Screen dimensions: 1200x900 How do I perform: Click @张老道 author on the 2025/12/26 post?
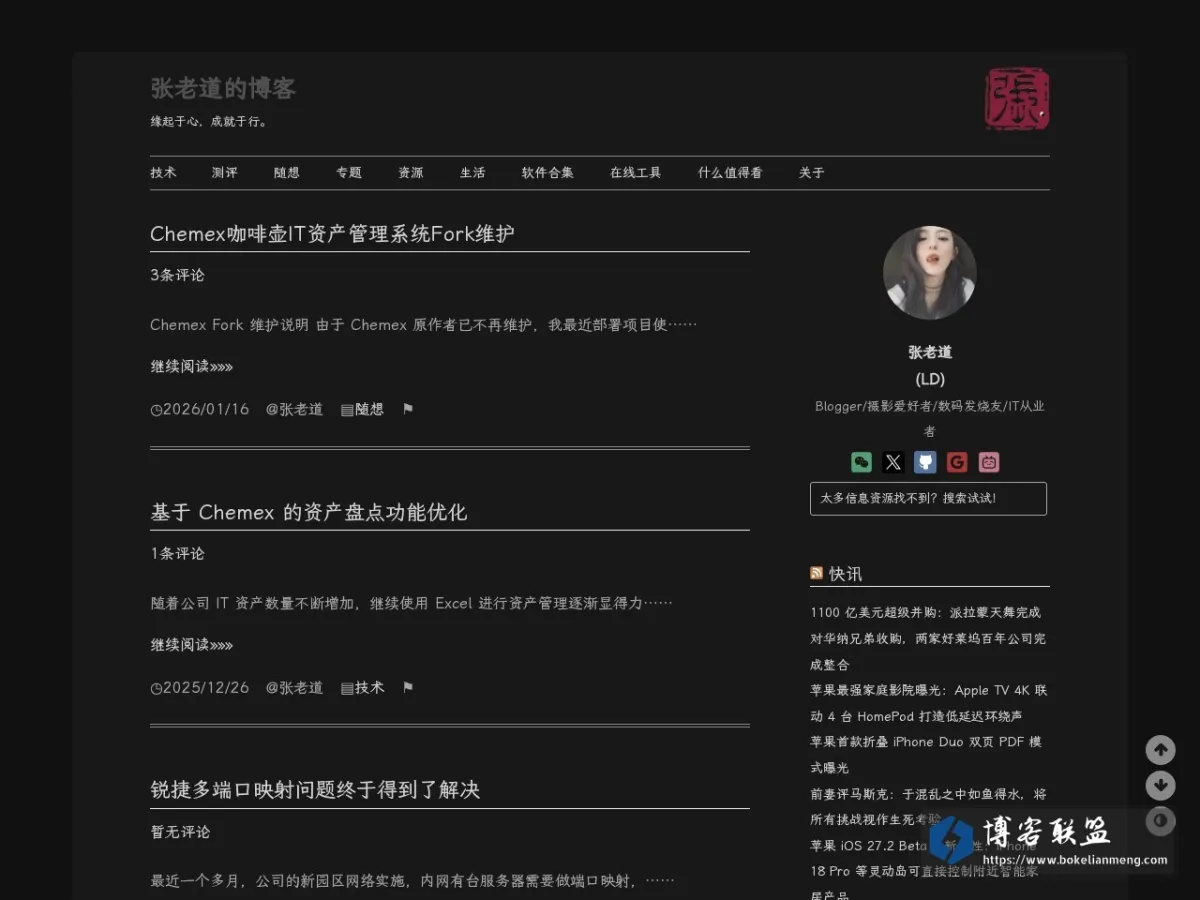click(294, 687)
